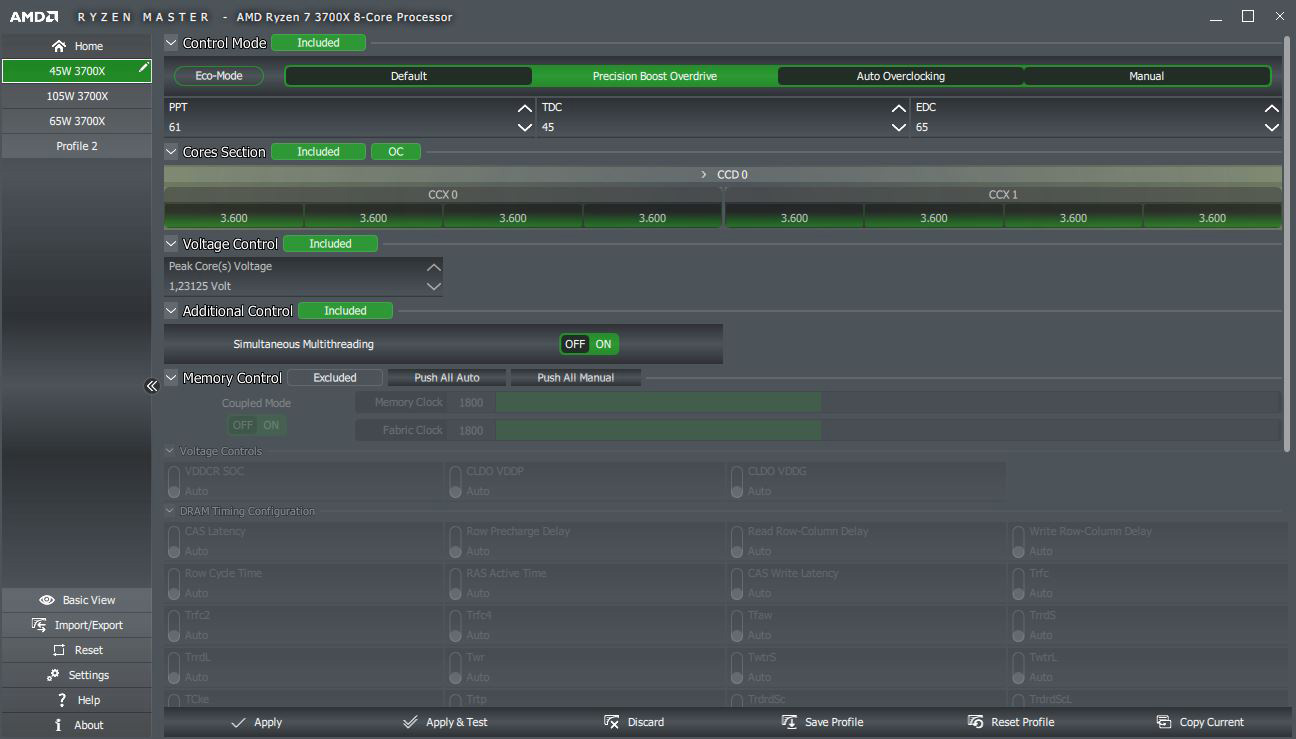
Task: Expand the CCD 0 chevron
Action: [x=704, y=175]
